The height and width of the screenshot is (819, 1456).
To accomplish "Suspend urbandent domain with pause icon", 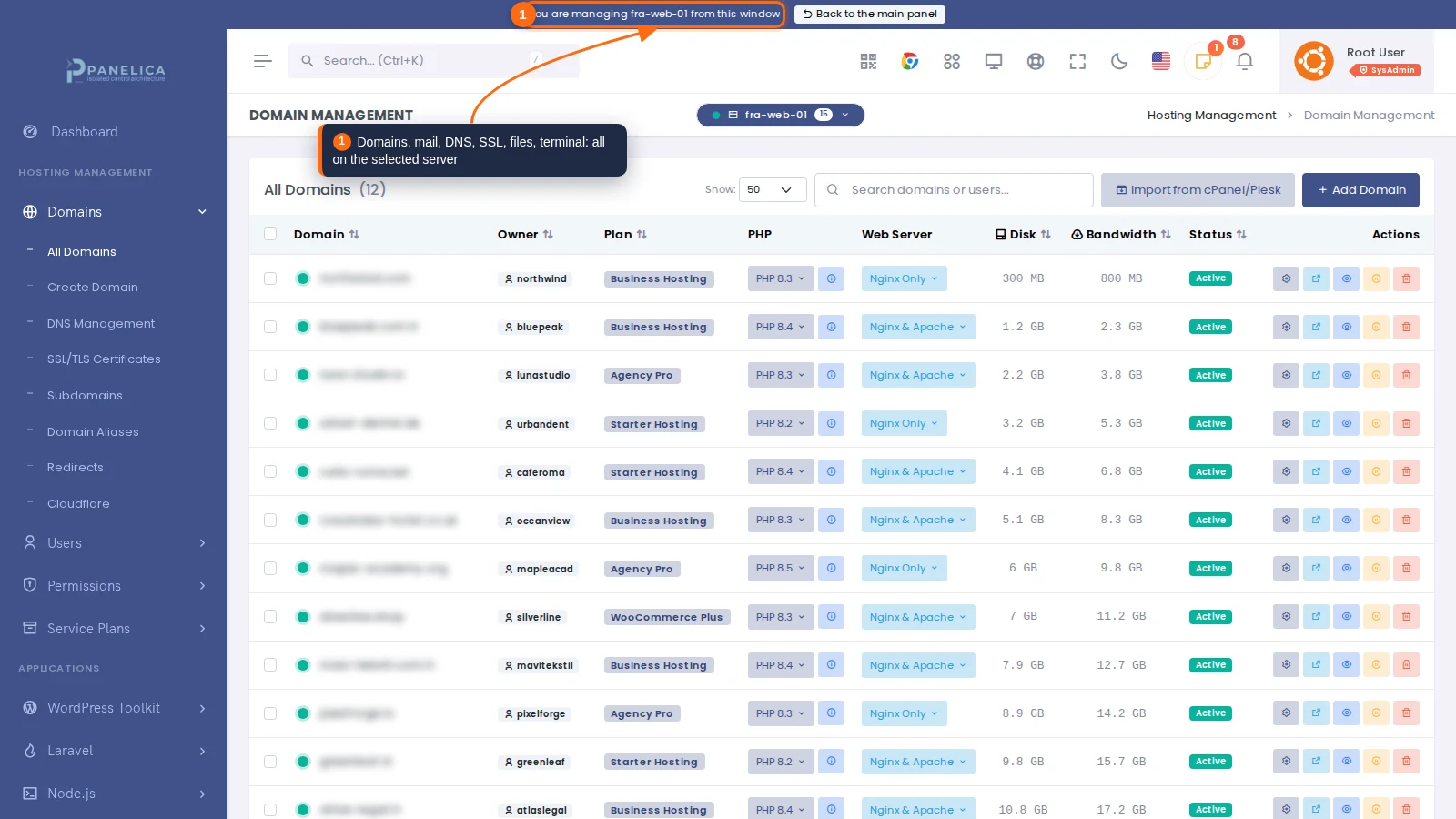I will pos(1376,423).
